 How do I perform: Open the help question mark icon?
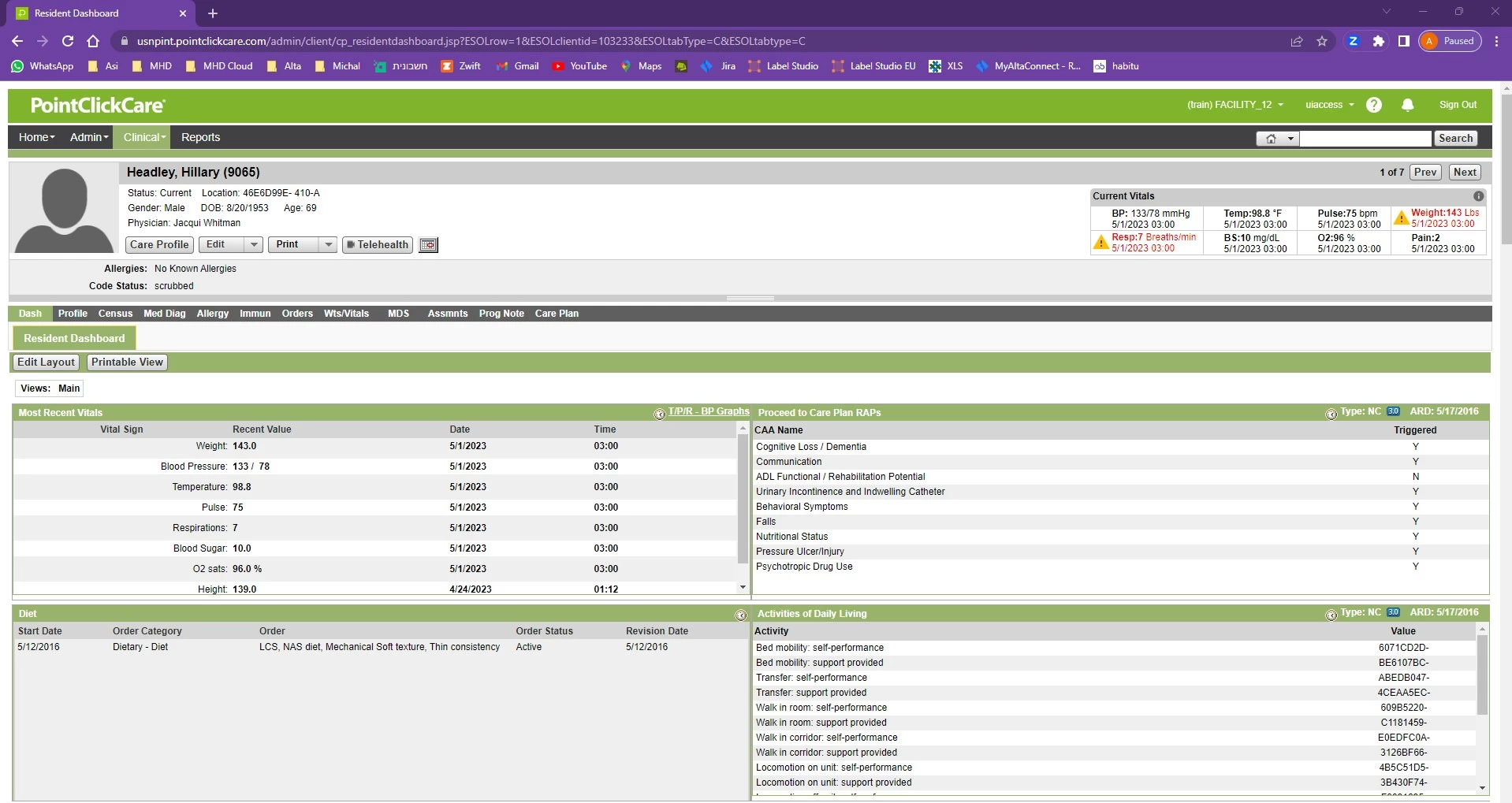(1374, 105)
